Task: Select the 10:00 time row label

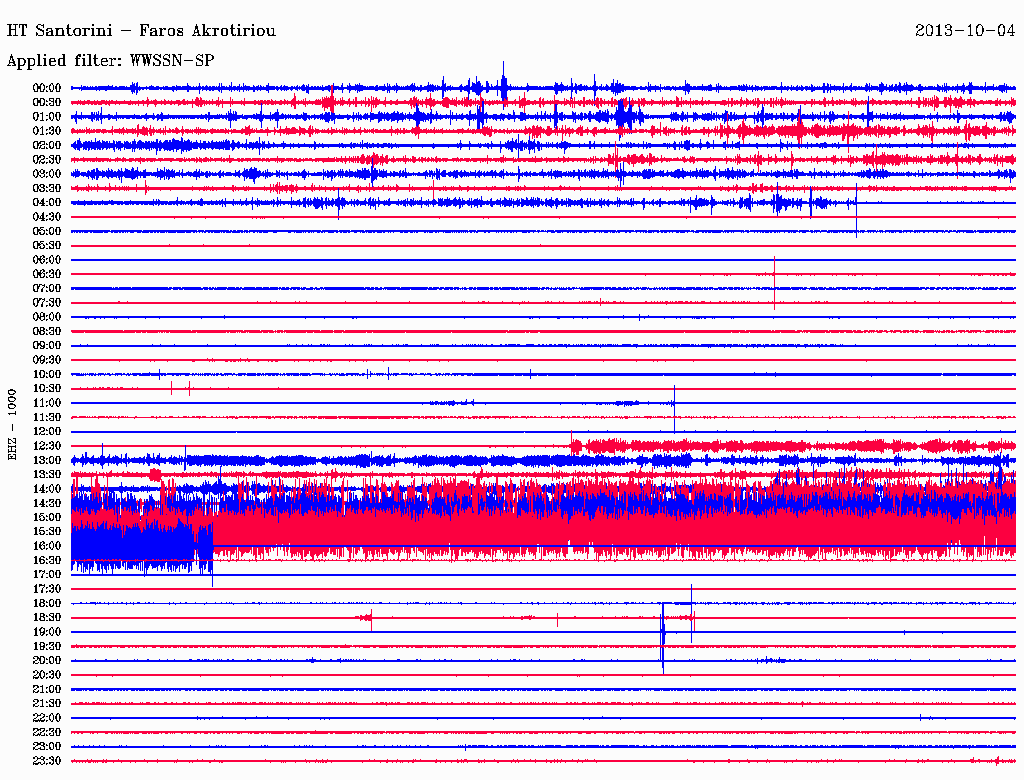Action: pyautogui.click(x=47, y=374)
